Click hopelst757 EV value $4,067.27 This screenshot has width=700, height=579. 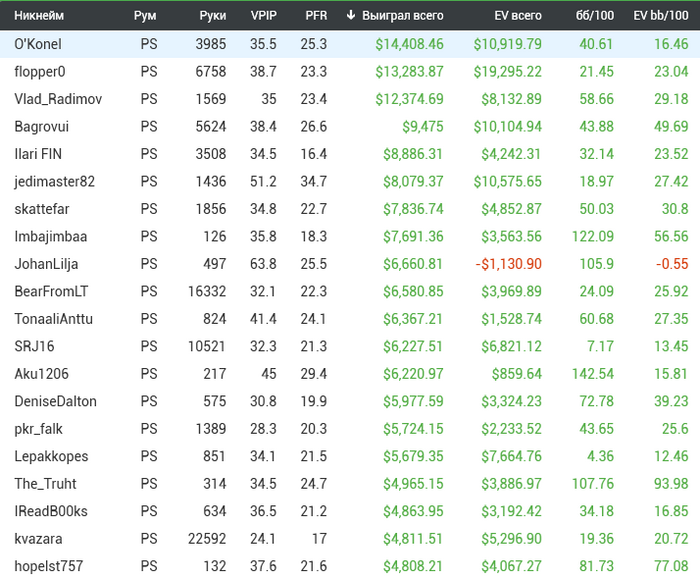[x=511, y=567]
